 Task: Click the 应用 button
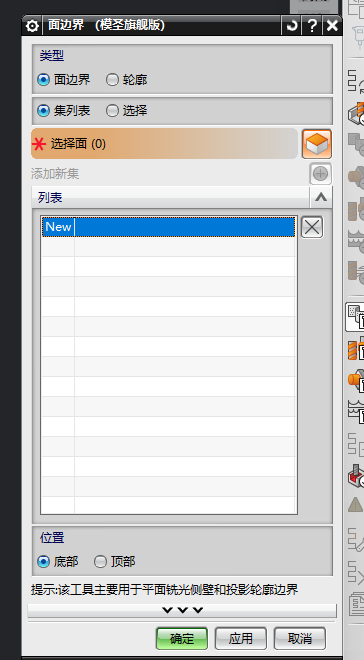coord(241,639)
